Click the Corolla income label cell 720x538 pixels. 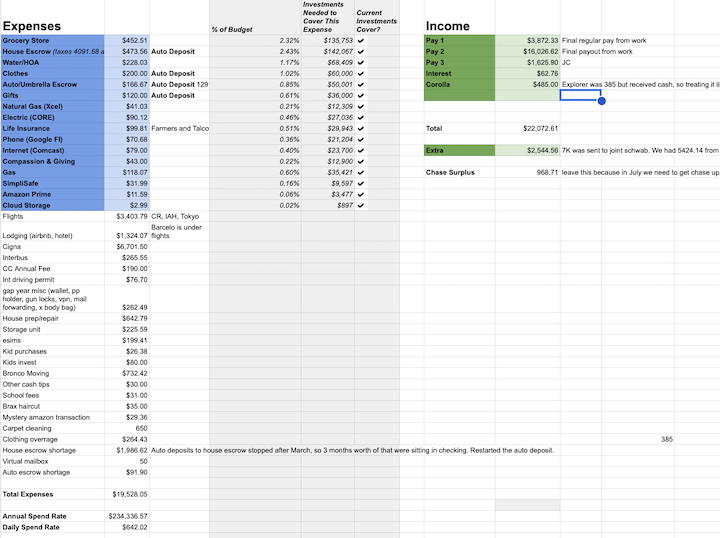click(x=460, y=84)
